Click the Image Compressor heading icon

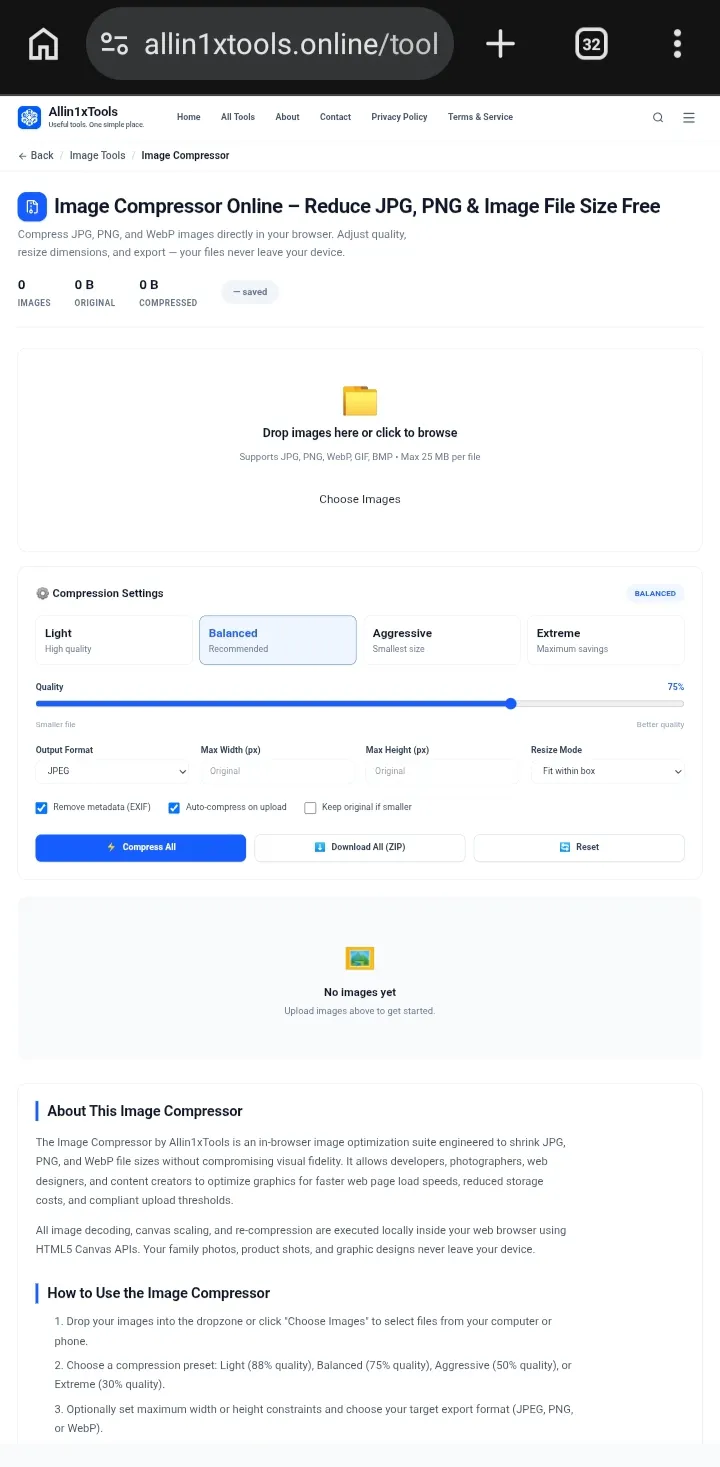tap(32, 207)
